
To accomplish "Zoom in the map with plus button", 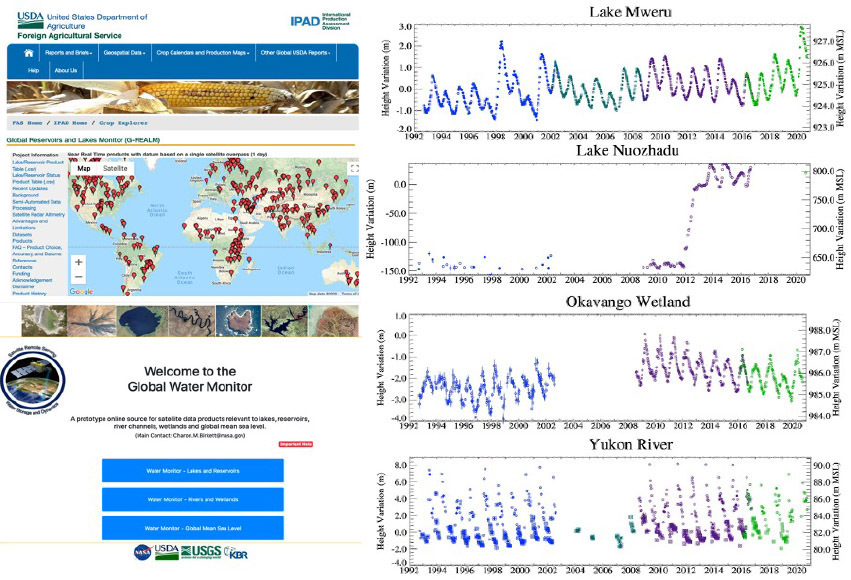I will 79,262.
